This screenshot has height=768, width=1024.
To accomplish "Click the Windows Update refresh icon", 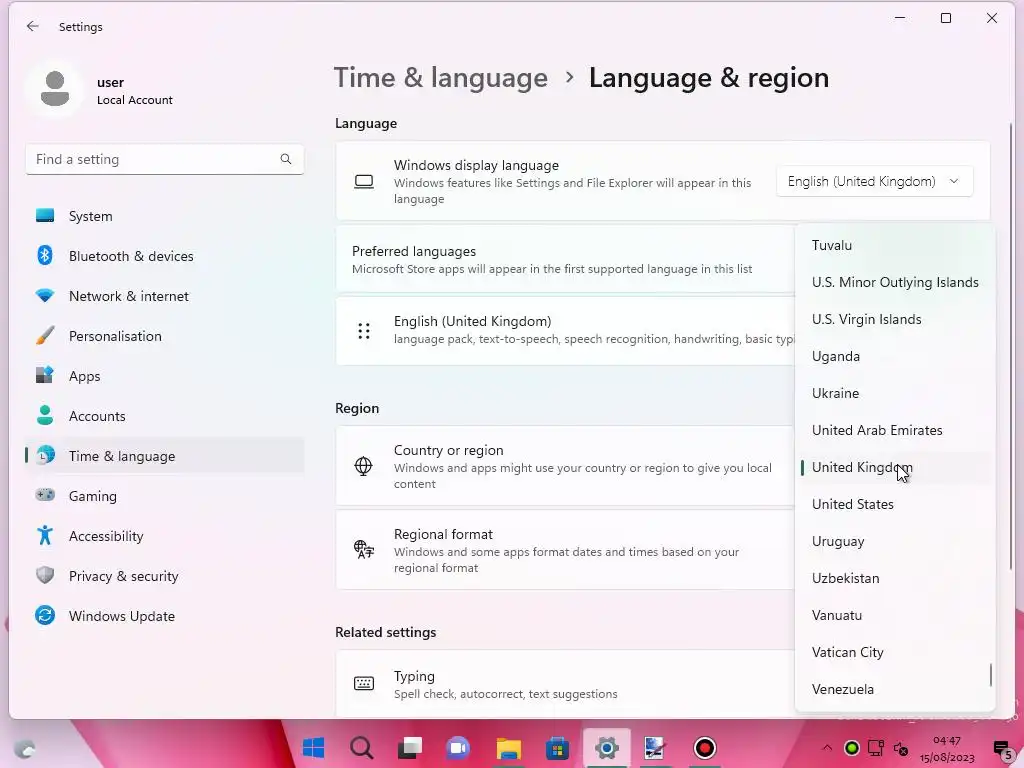I will pyautogui.click(x=45, y=615).
